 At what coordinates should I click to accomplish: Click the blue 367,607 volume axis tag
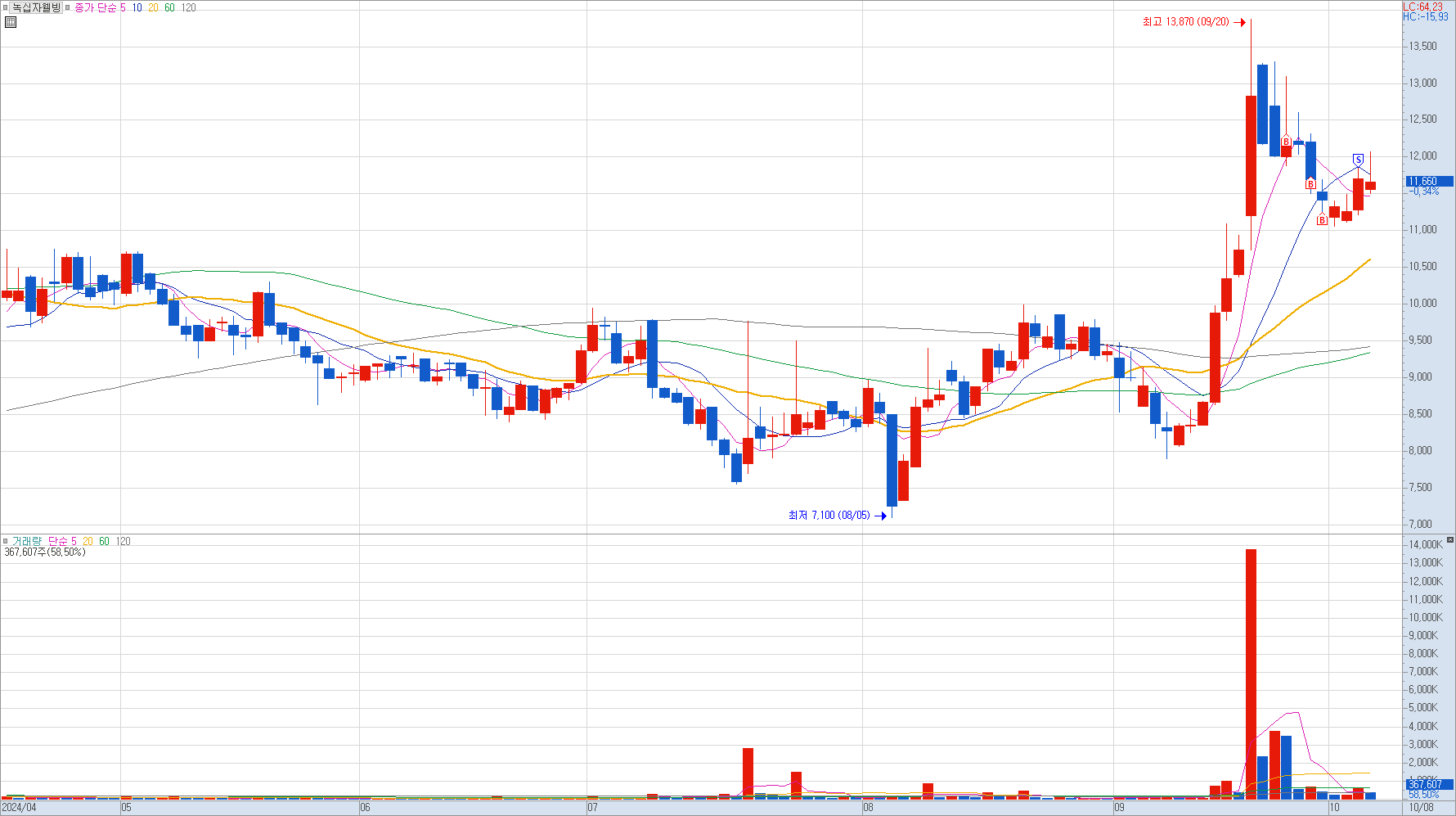coord(1429,784)
